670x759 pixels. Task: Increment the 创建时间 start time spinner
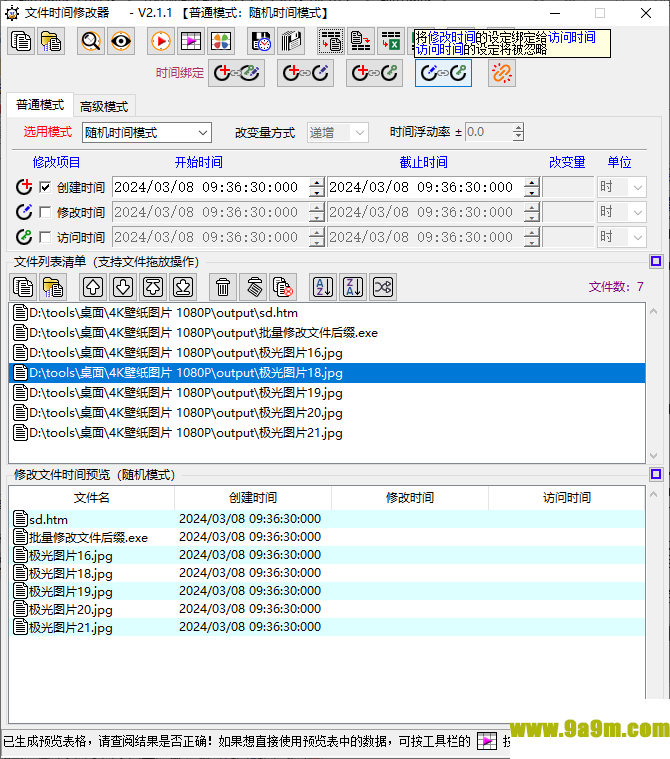click(x=317, y=182)
